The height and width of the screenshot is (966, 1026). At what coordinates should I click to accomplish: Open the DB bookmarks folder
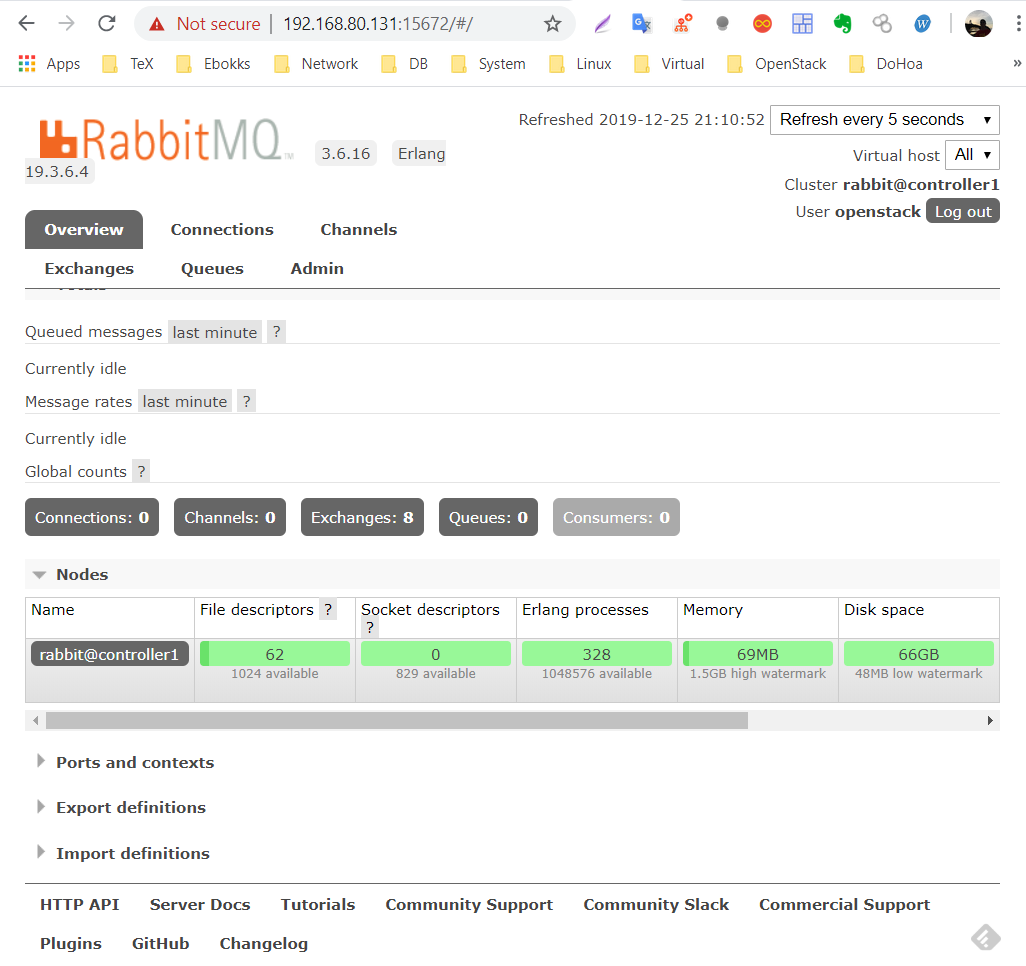click(405, 63)
